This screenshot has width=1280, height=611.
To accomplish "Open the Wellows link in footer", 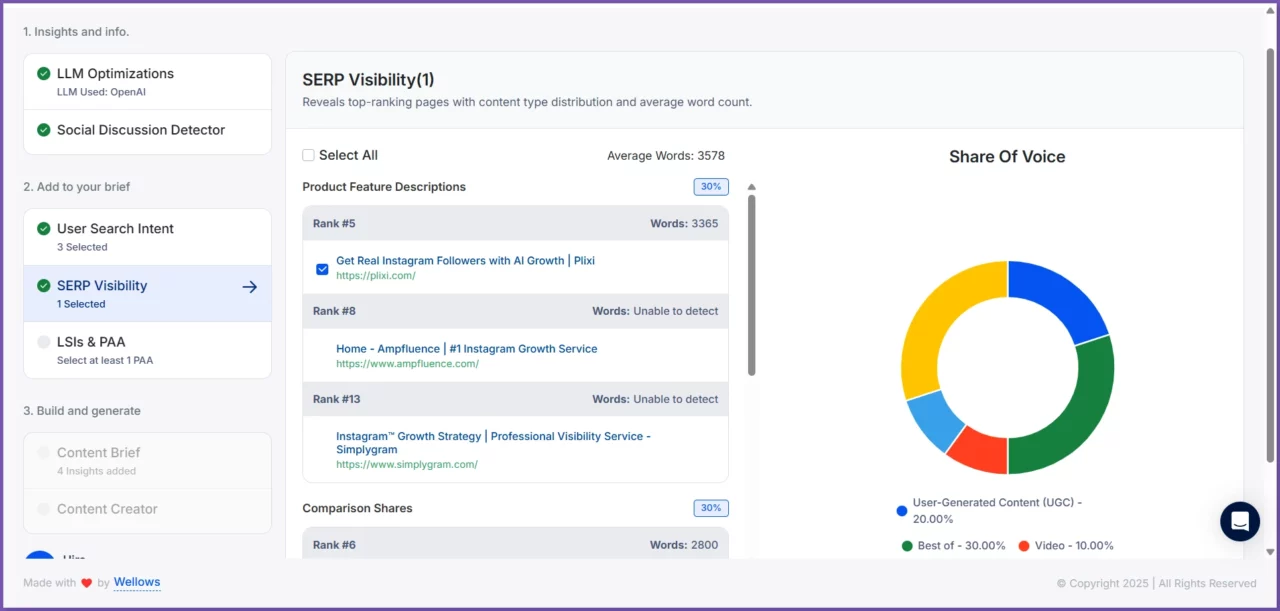I will click(137, 582).
